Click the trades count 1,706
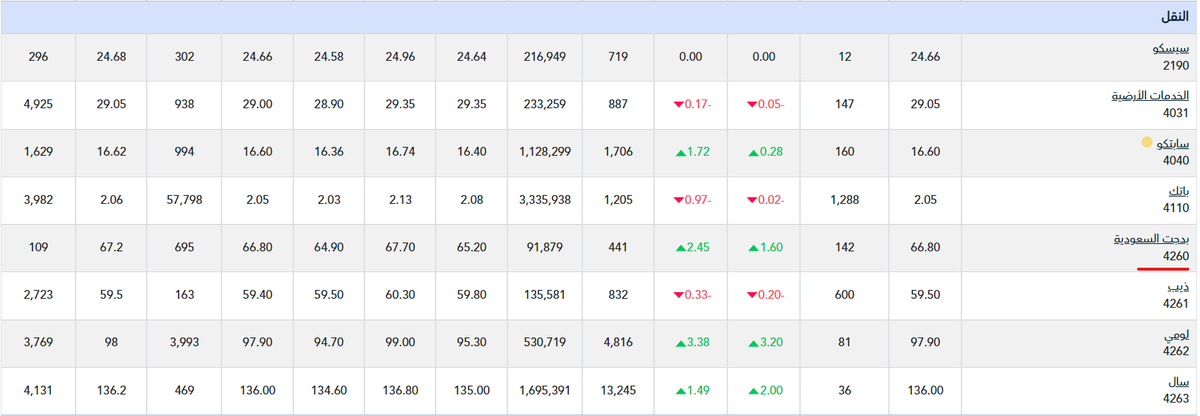The width and height of the screenshot is (1200, 416). click(617, 153)
